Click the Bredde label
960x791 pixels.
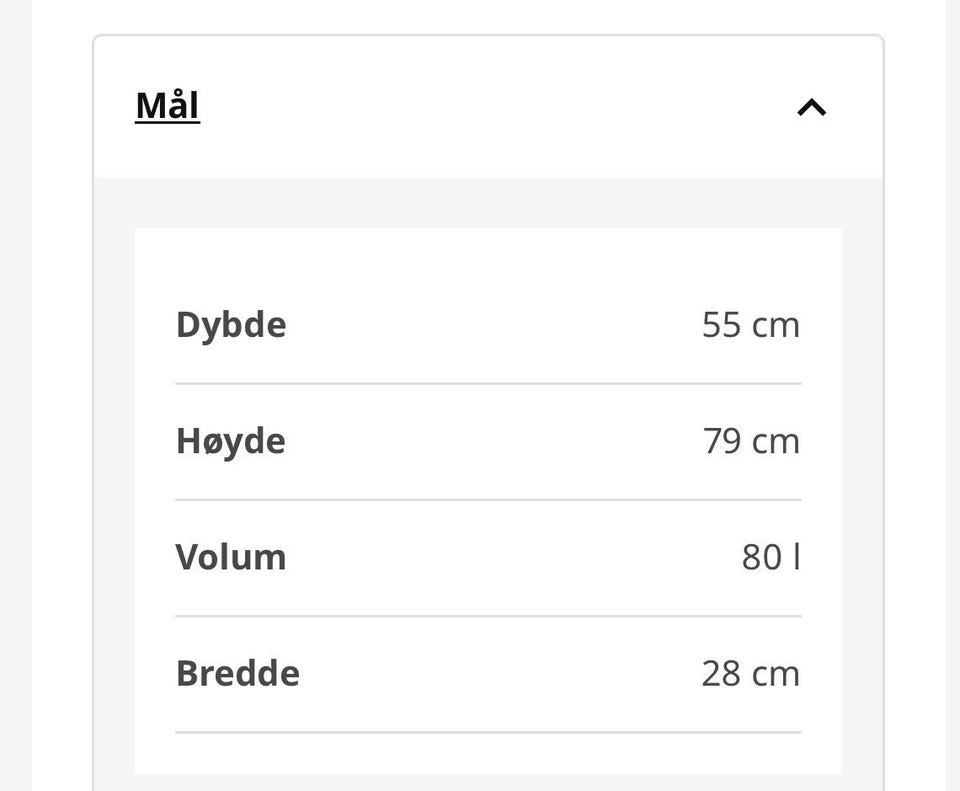point(238,674)
